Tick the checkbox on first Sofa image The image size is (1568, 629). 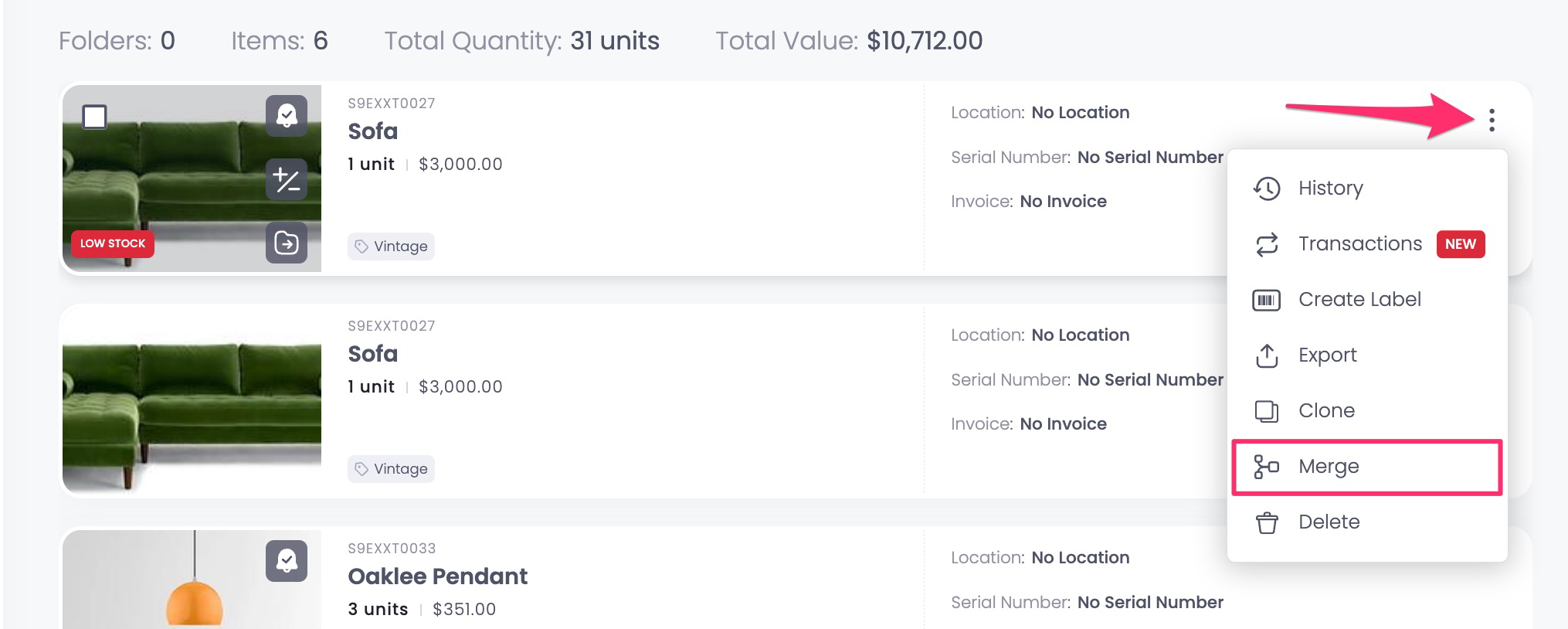[95, 117]
